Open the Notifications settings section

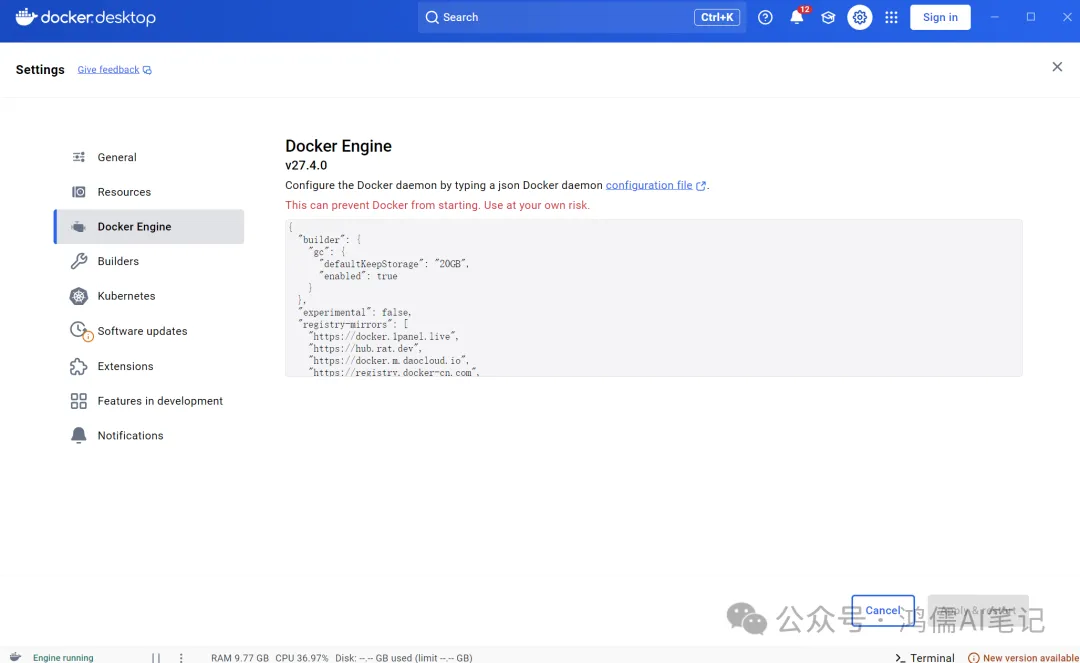[149, 435]
